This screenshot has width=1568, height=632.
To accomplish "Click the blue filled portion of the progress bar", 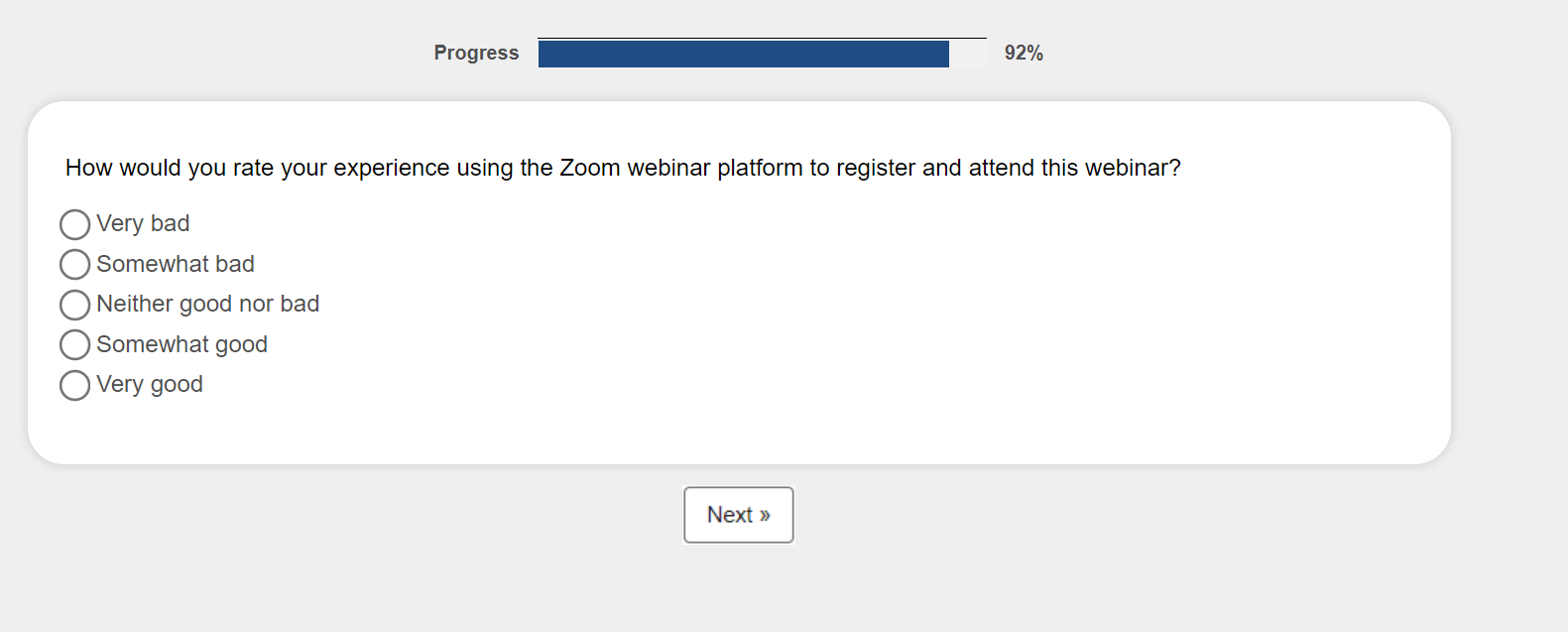I will [x=743, y=54].
